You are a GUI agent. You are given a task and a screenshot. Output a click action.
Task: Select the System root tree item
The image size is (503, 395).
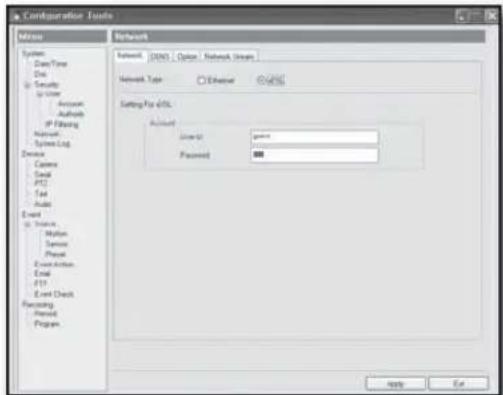(33, 54)
